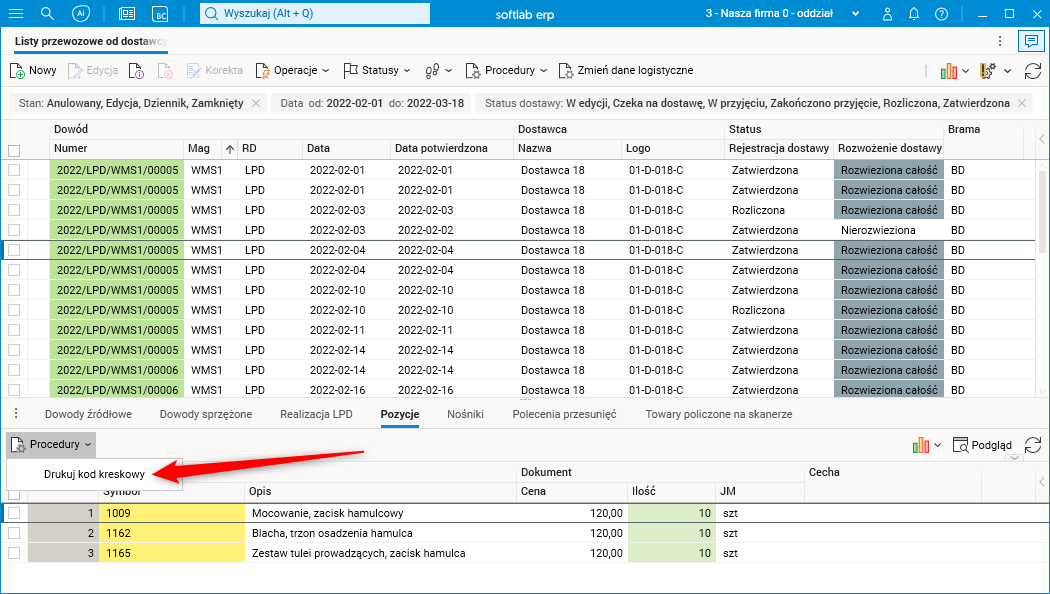Click the AI assistant icon

[x=81, y=14]
